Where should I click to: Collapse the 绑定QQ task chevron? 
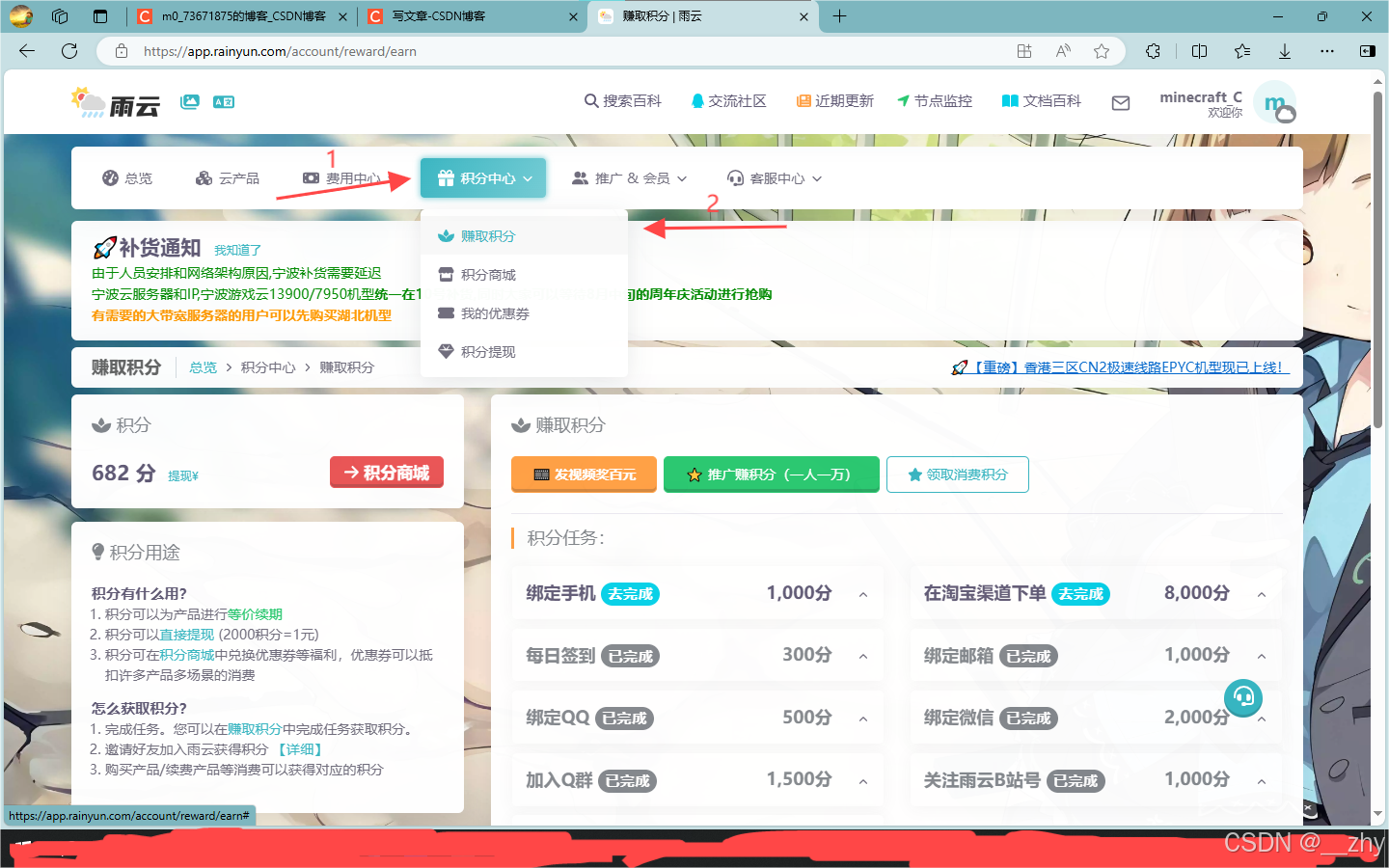pyautogui.click(x=863, y=719)
